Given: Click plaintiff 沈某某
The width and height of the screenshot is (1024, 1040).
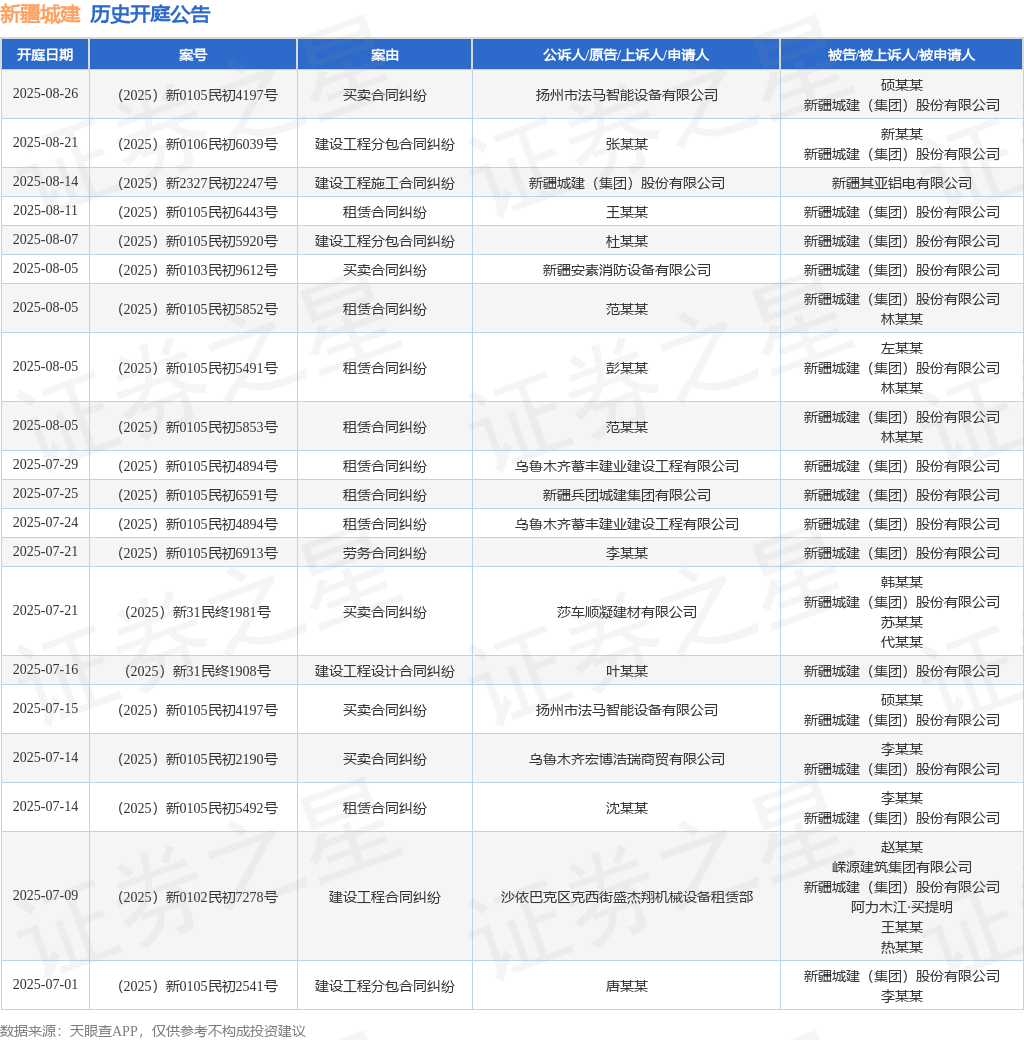Looking at the screenshot, I should [x=626, y=808].
